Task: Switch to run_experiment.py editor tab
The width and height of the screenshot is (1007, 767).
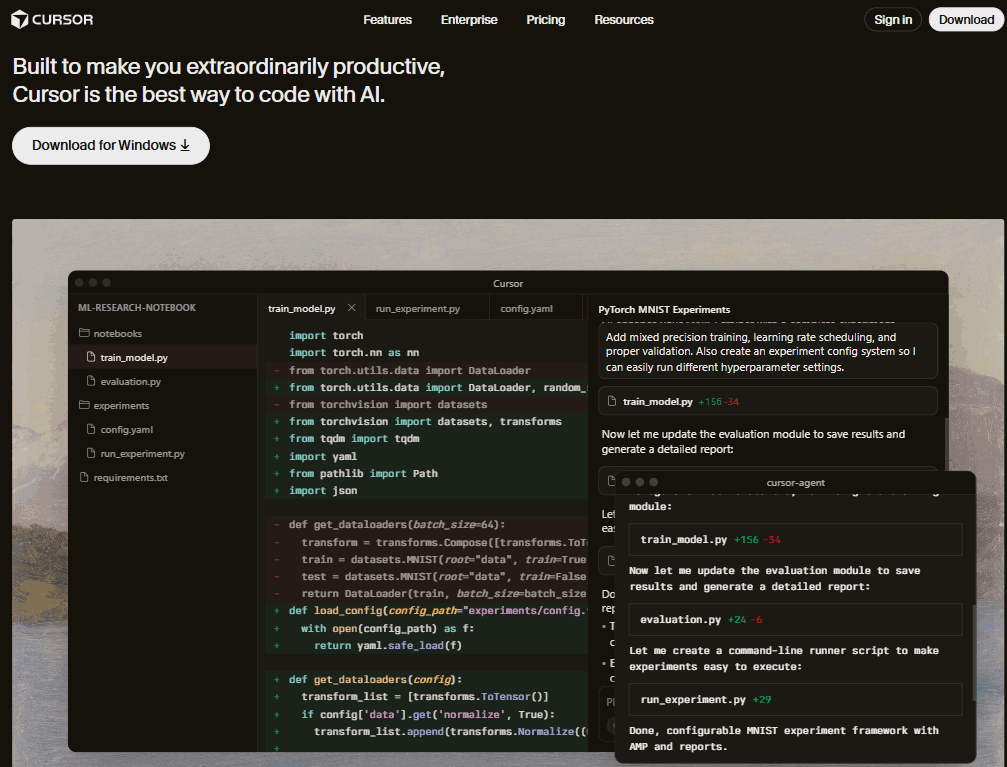Action: [x=417, y=308]
